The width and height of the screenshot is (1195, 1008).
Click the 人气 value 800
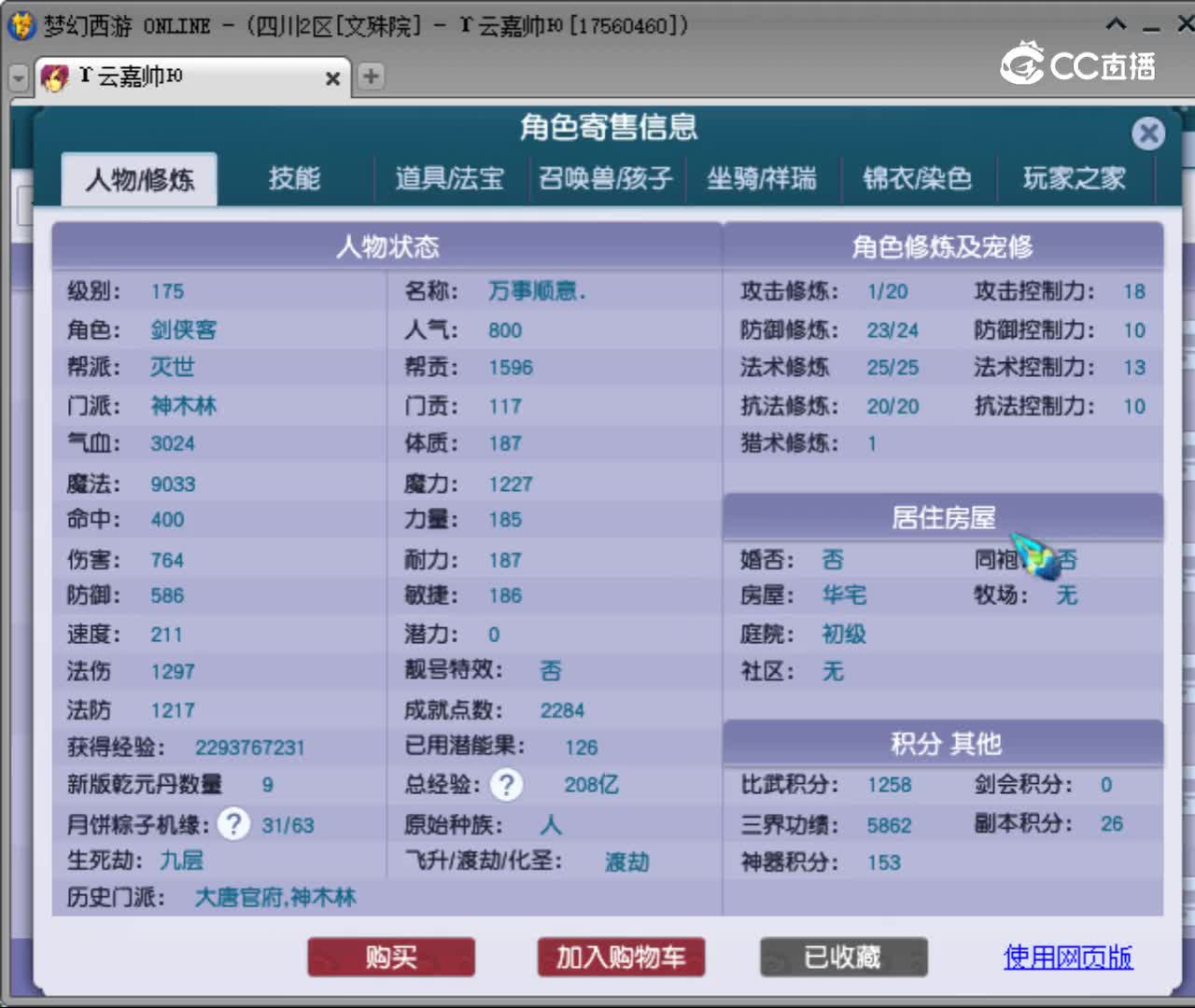tap(505, 329)
